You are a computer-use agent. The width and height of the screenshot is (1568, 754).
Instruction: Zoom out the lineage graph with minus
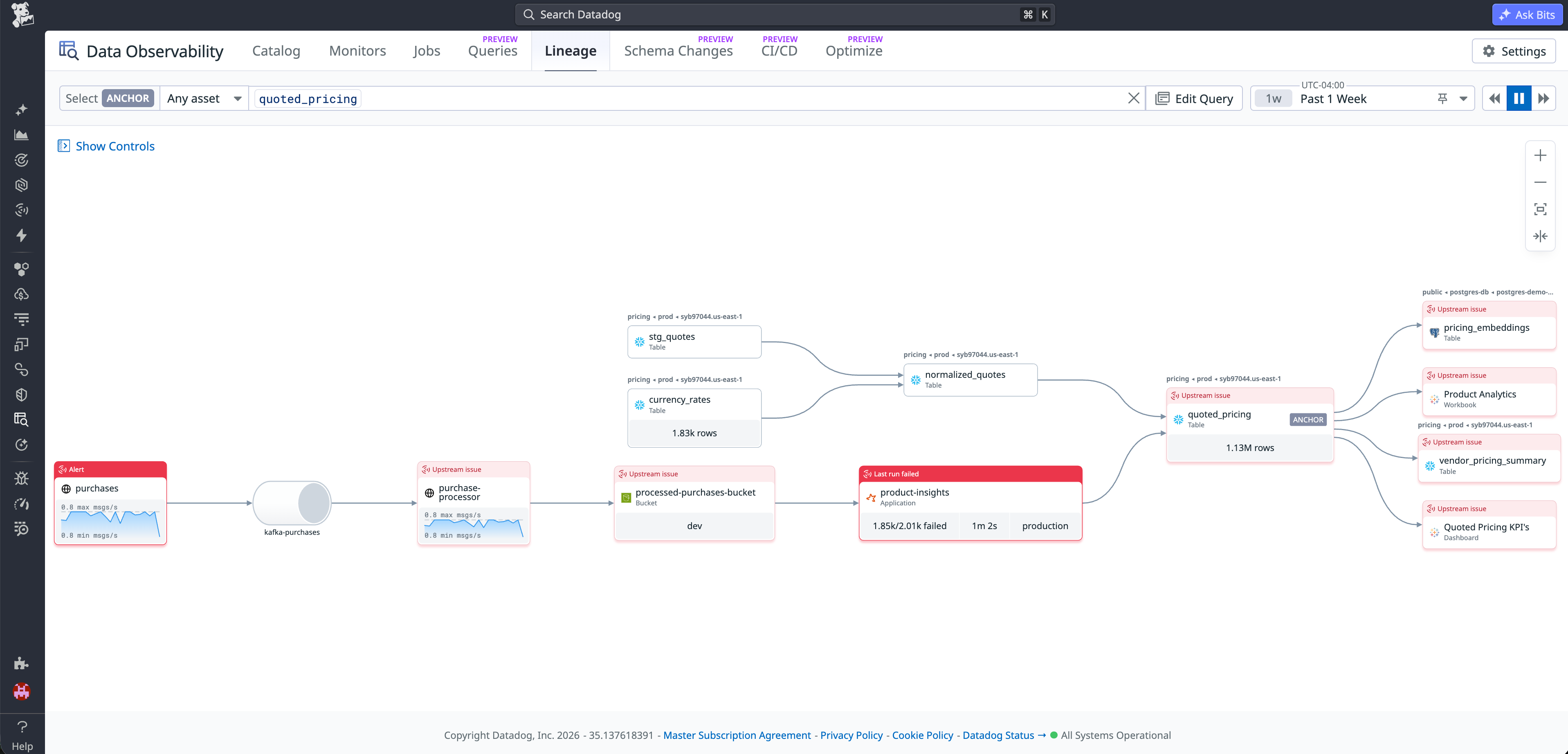point(1540,182)
